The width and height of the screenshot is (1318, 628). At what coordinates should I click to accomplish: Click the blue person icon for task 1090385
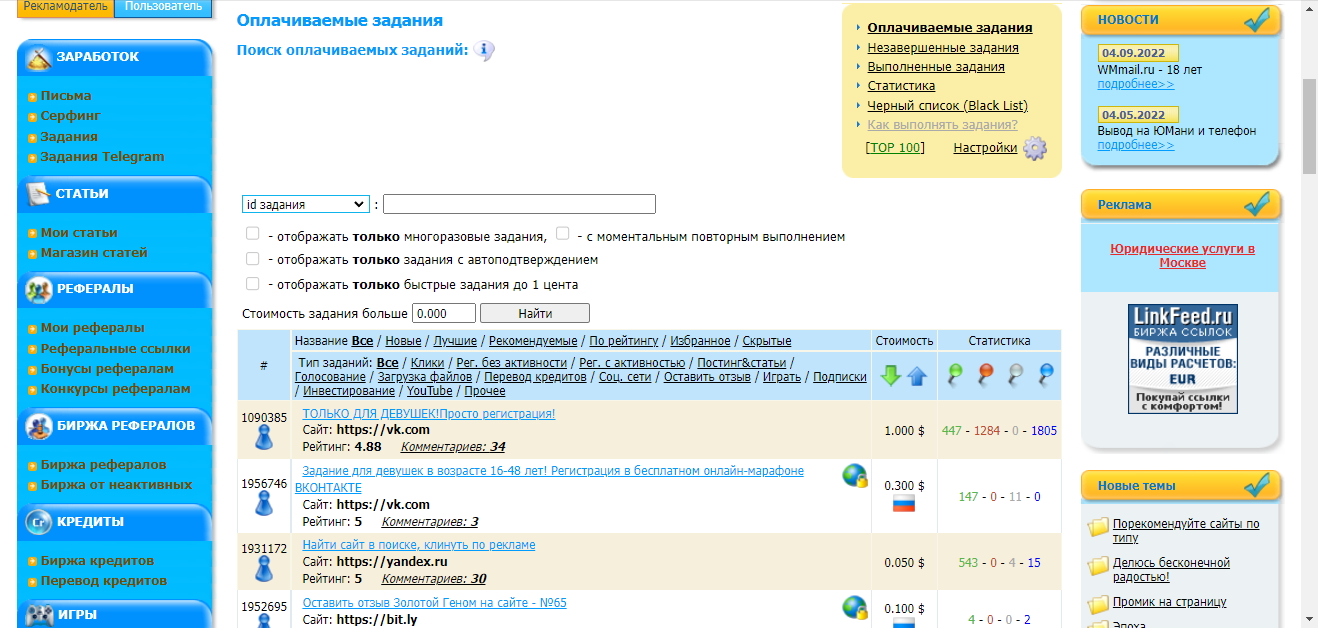coord(264,438)
